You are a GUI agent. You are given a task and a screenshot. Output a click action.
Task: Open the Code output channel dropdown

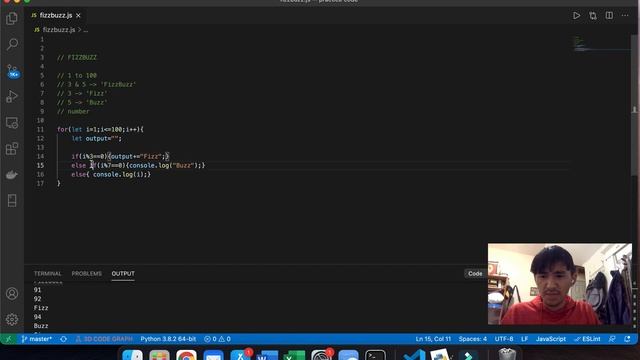pyautogui.click(x=475, y=273)
